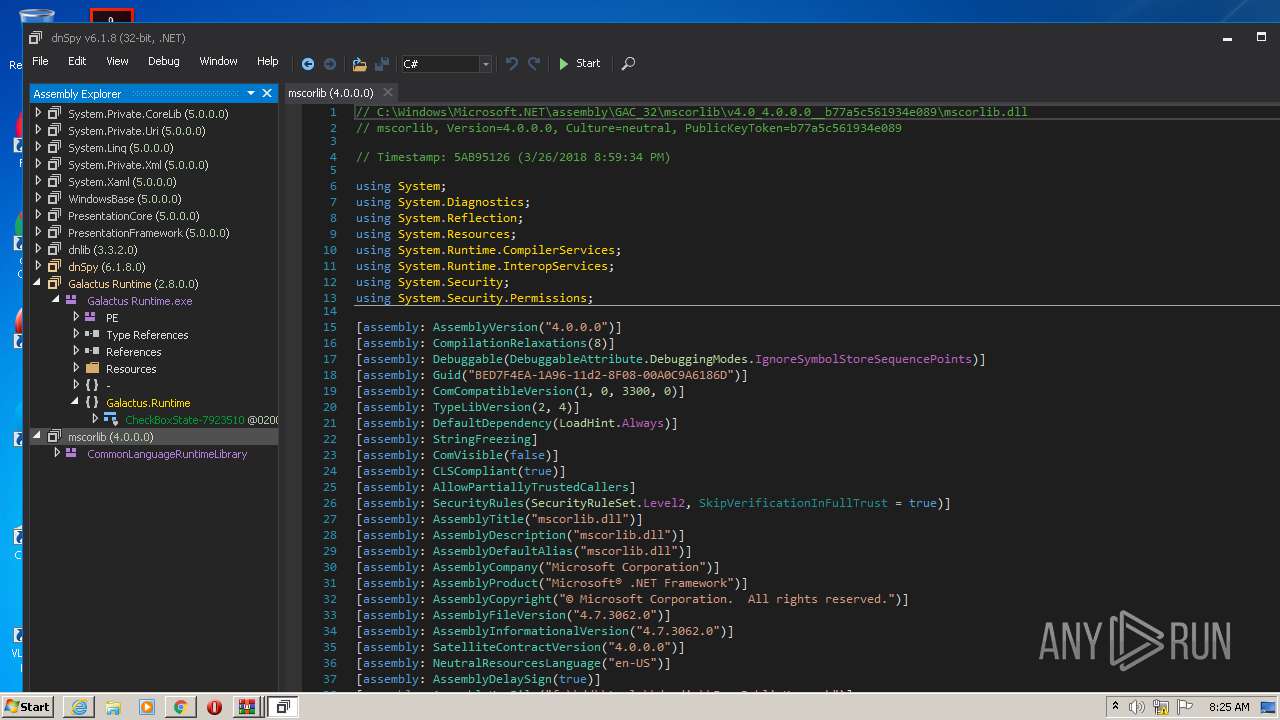Navigate backward with the blue arrow
This screenshot has height=720, width=1280.
[x=308, y=63]
